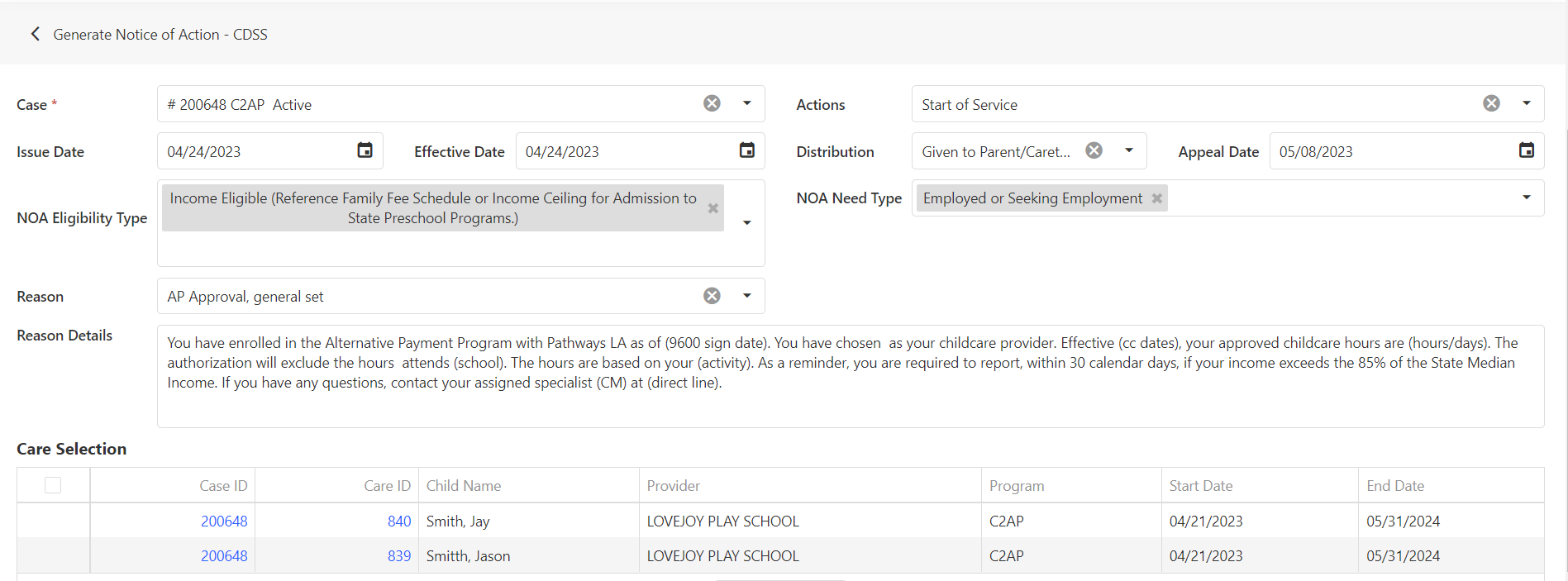The image size is (1568, 581).
Task: Sort by the Provider column header
Action: (673, 486)
